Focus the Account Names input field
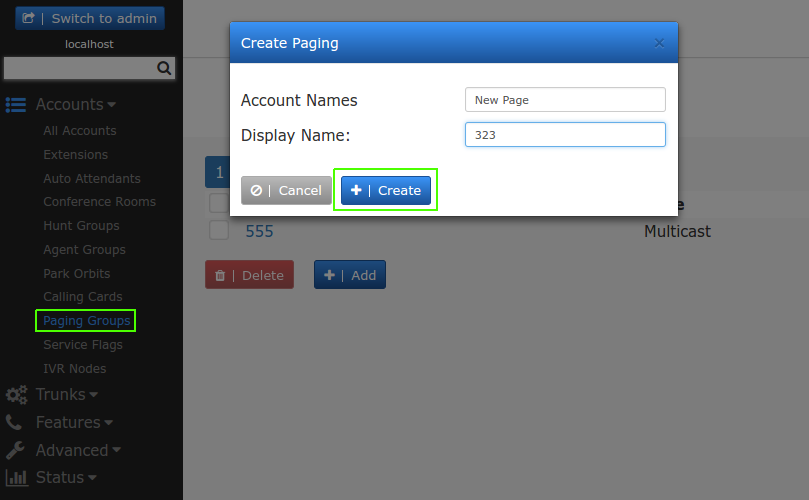Screen dimensions: 809x500 565,100
